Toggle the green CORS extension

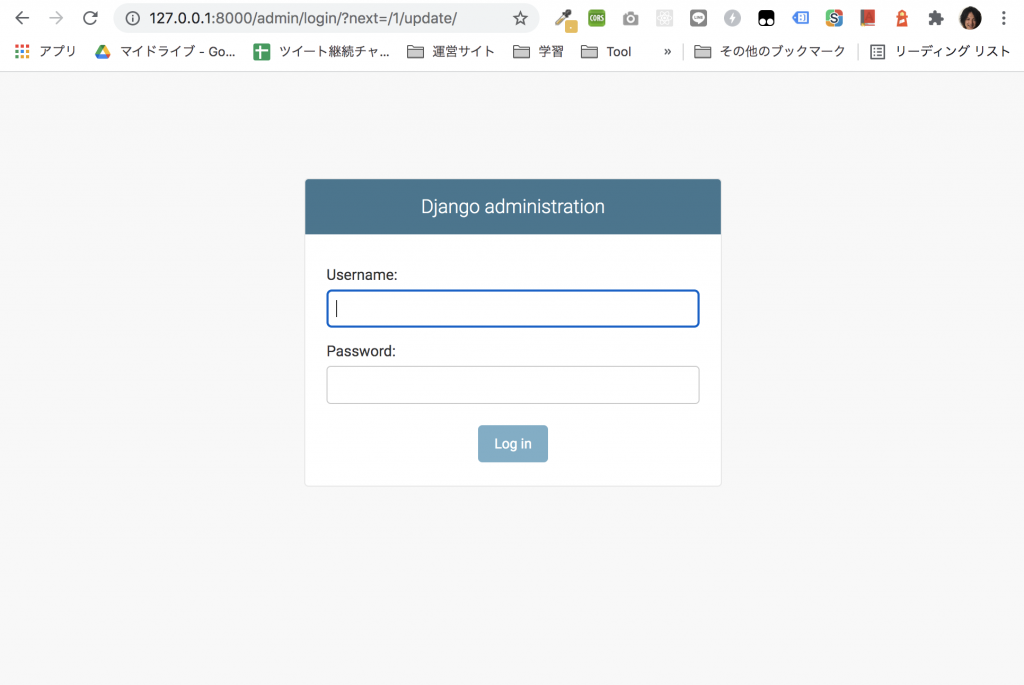(x=597, y=18)
